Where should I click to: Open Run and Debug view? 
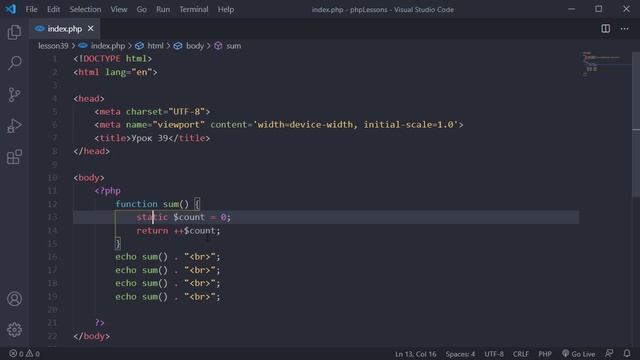pos(14,126)
